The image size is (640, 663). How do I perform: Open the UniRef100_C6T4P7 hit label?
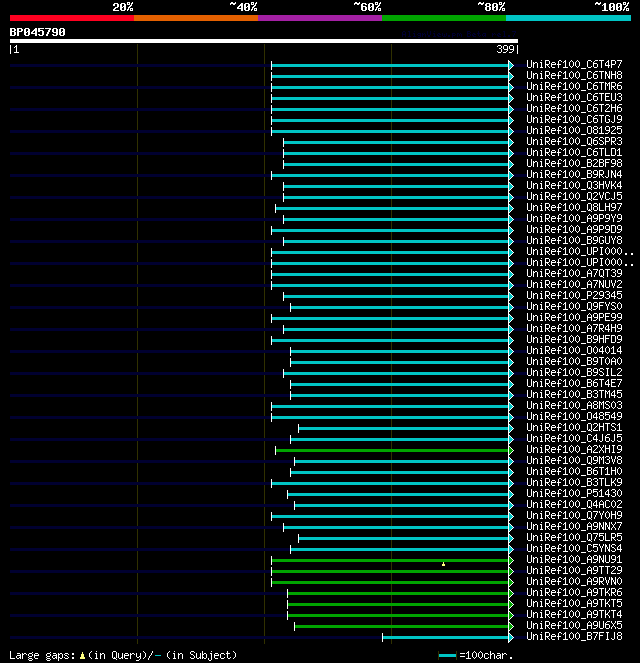coord(574,64)
